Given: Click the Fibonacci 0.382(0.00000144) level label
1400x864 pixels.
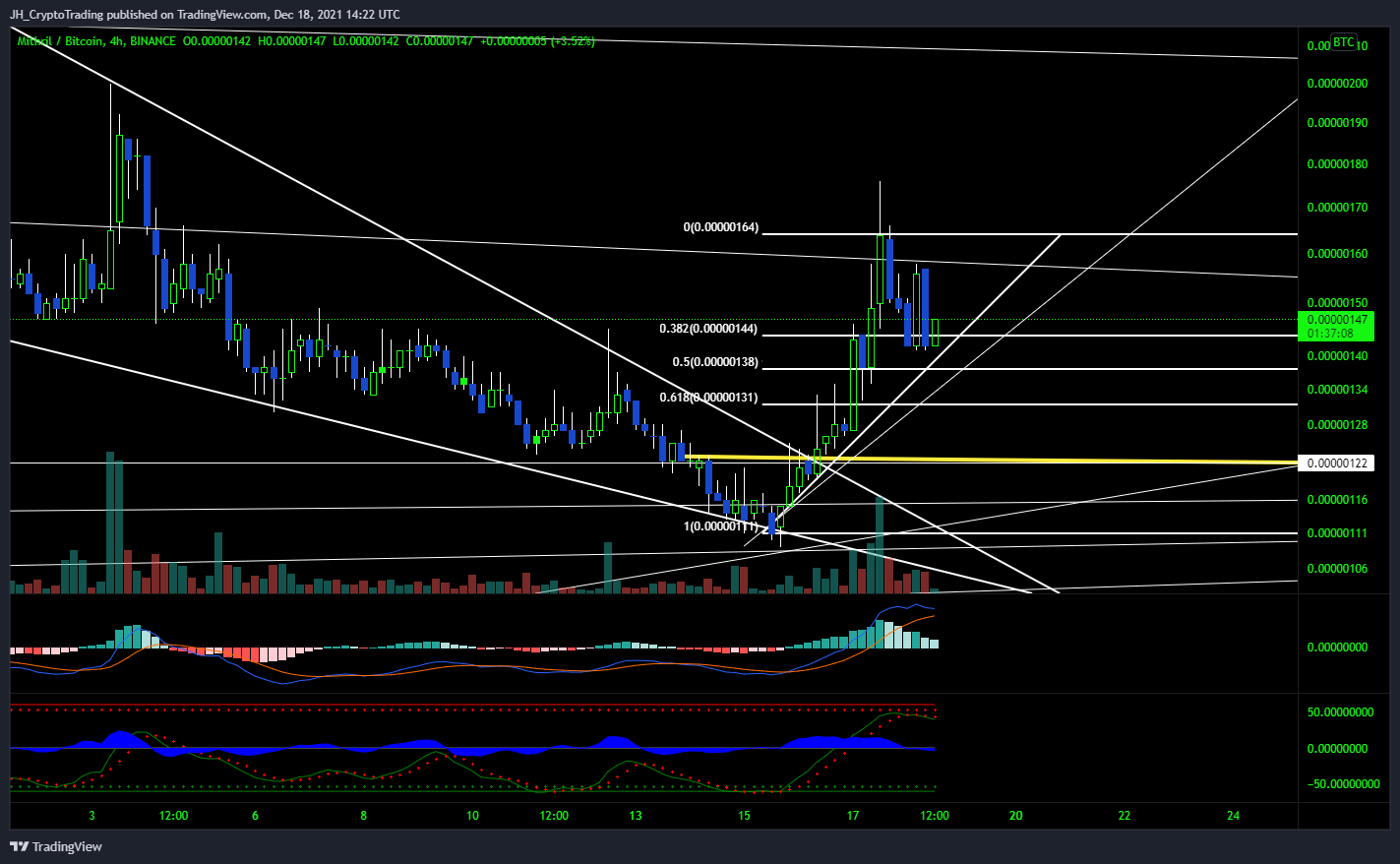Looking at the screenshot, I should click(x=708, y=329).
